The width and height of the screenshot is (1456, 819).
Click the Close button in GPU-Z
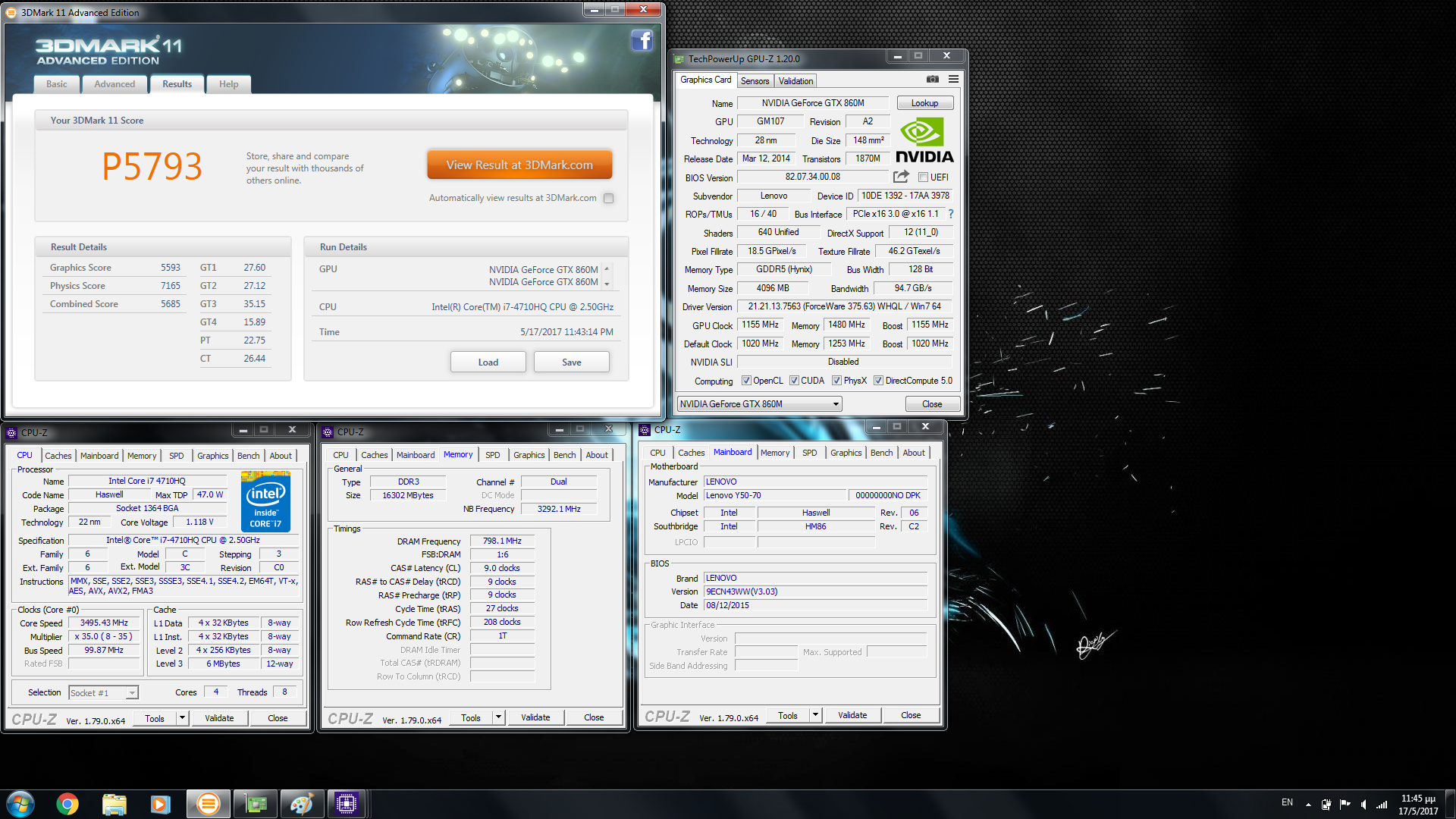(932, 404)
